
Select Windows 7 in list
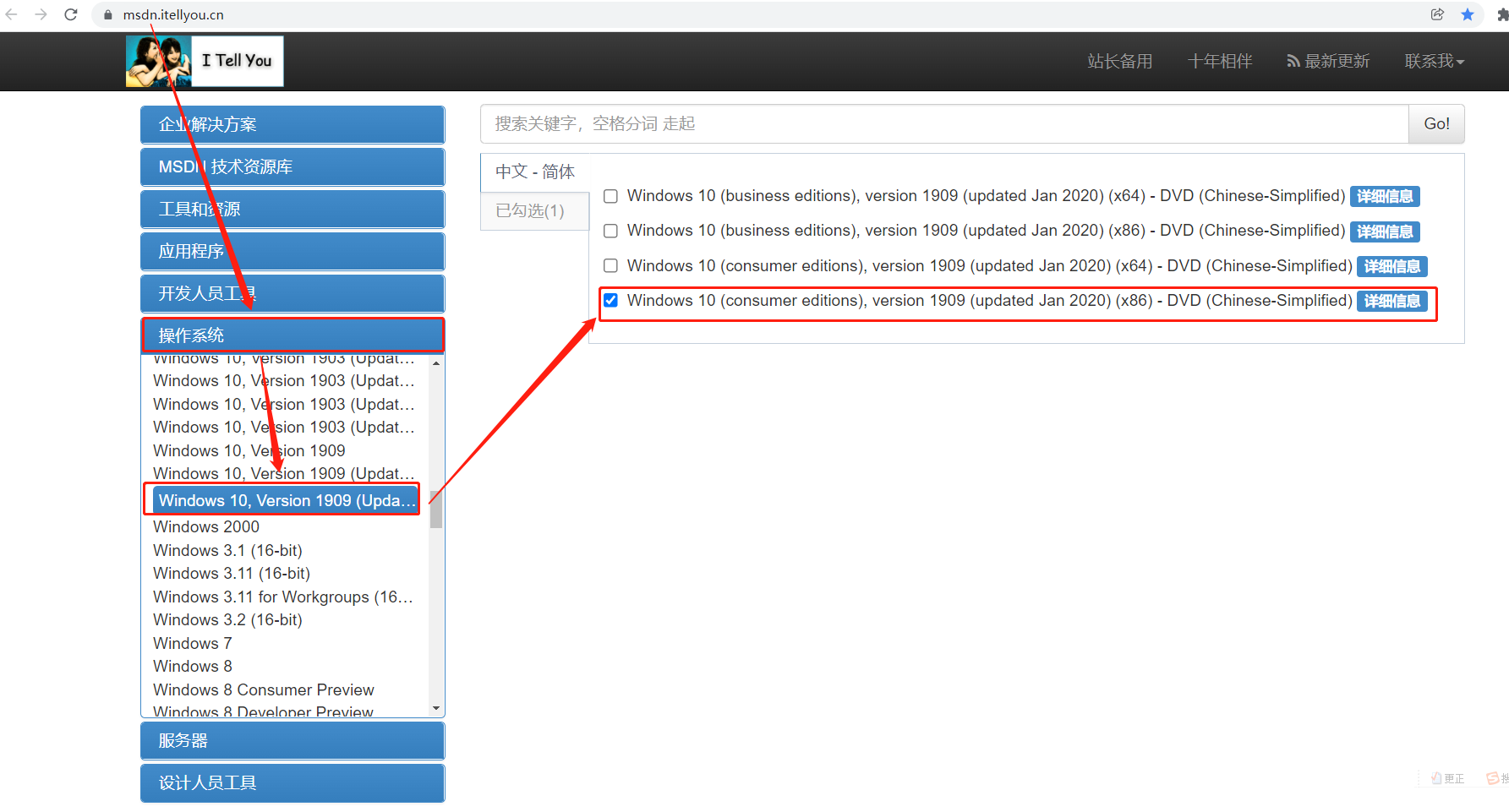click(x=193, y=643)
